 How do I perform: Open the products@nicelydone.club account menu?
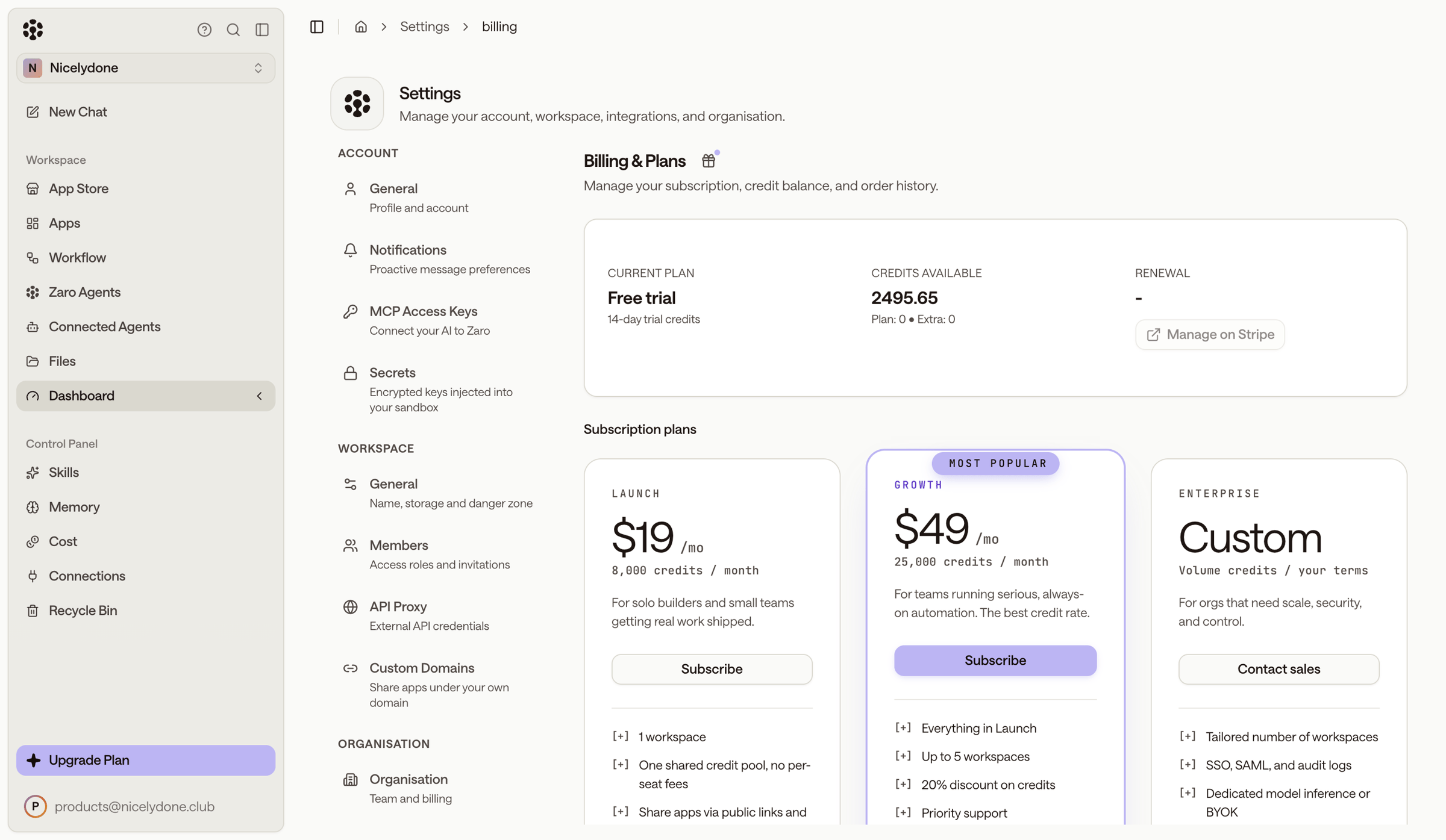(146, 806)
